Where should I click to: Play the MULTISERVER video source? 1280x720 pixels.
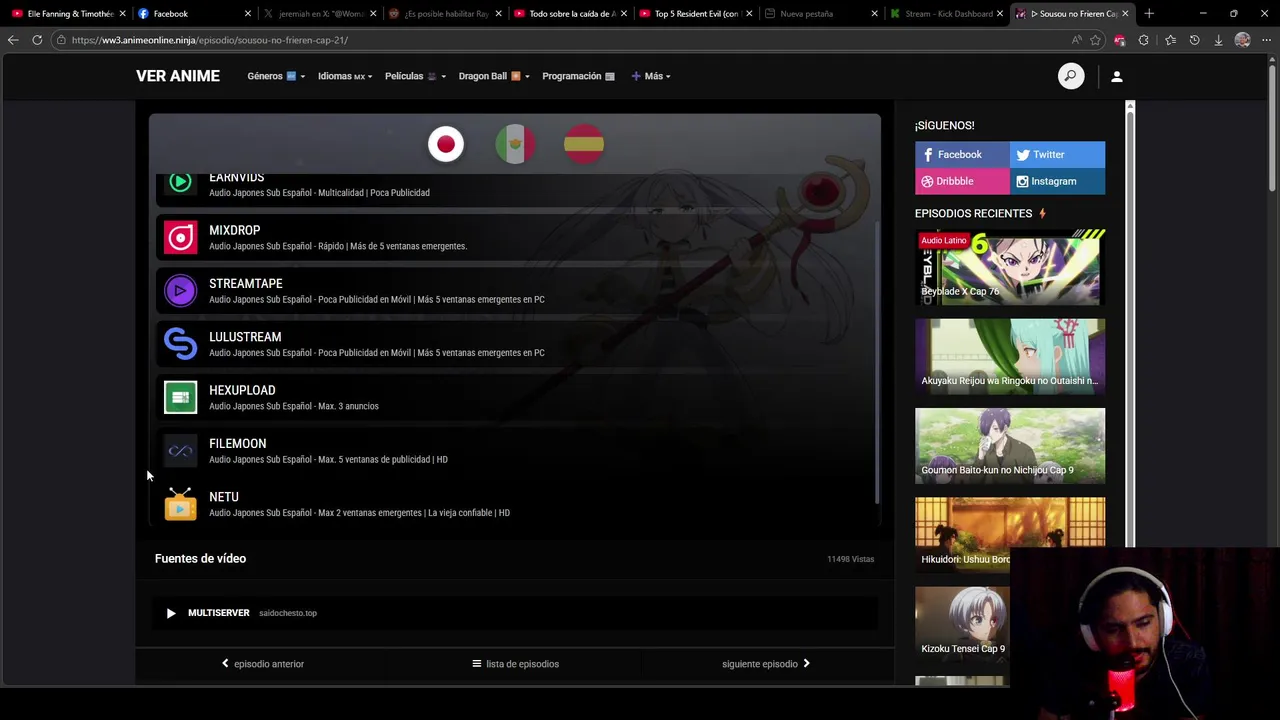[516, 613]
